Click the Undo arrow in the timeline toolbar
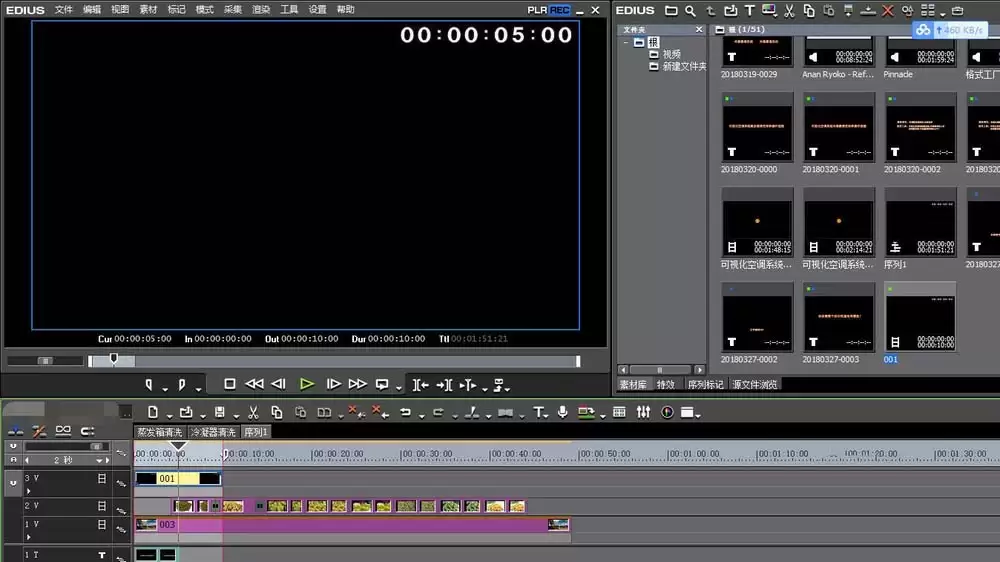1000x562 pixels. pyautogui.click(x=405, y=413)
